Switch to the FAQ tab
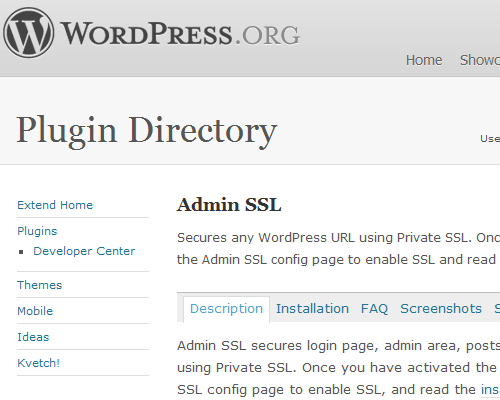Viewport: 500px width, 400px height. coord(374,309)
